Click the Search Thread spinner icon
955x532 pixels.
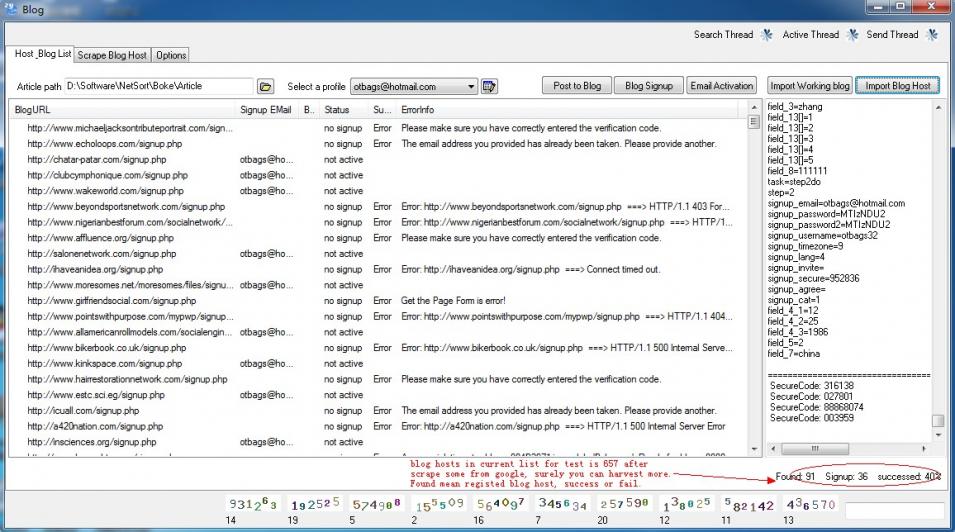(766, 34)
